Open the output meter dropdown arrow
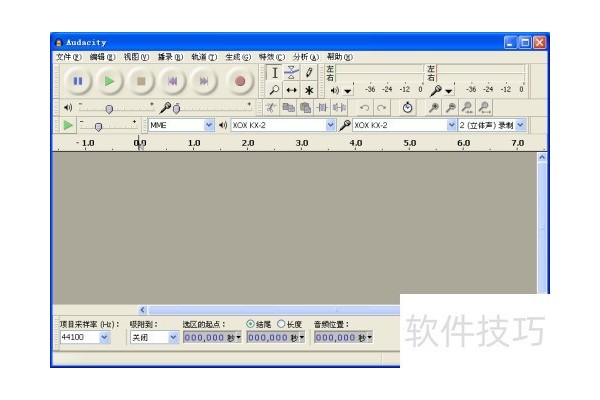This screenshot has width=600, height=400. [x=347, y=91]
